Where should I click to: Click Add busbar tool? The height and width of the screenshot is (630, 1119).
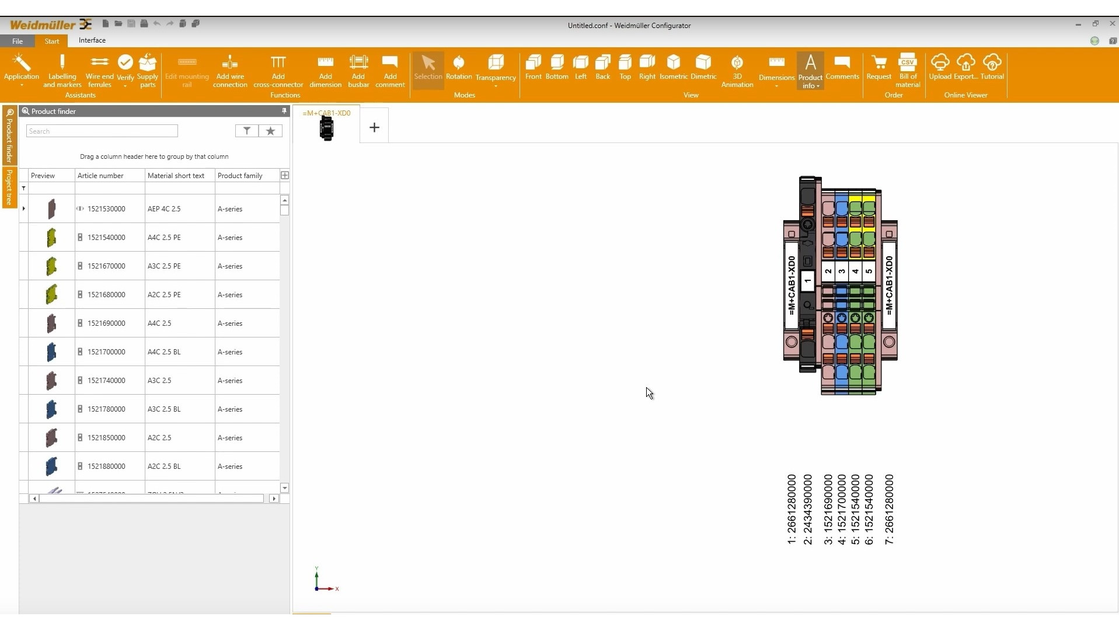(x=358, y=70)
